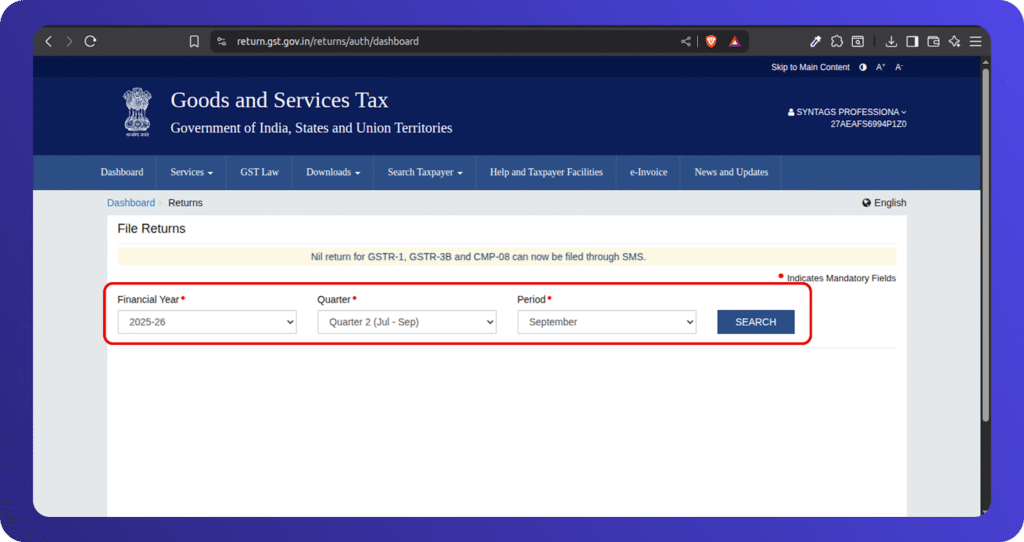
Task: Open the e-Invoice menu item
Action: 648,172
